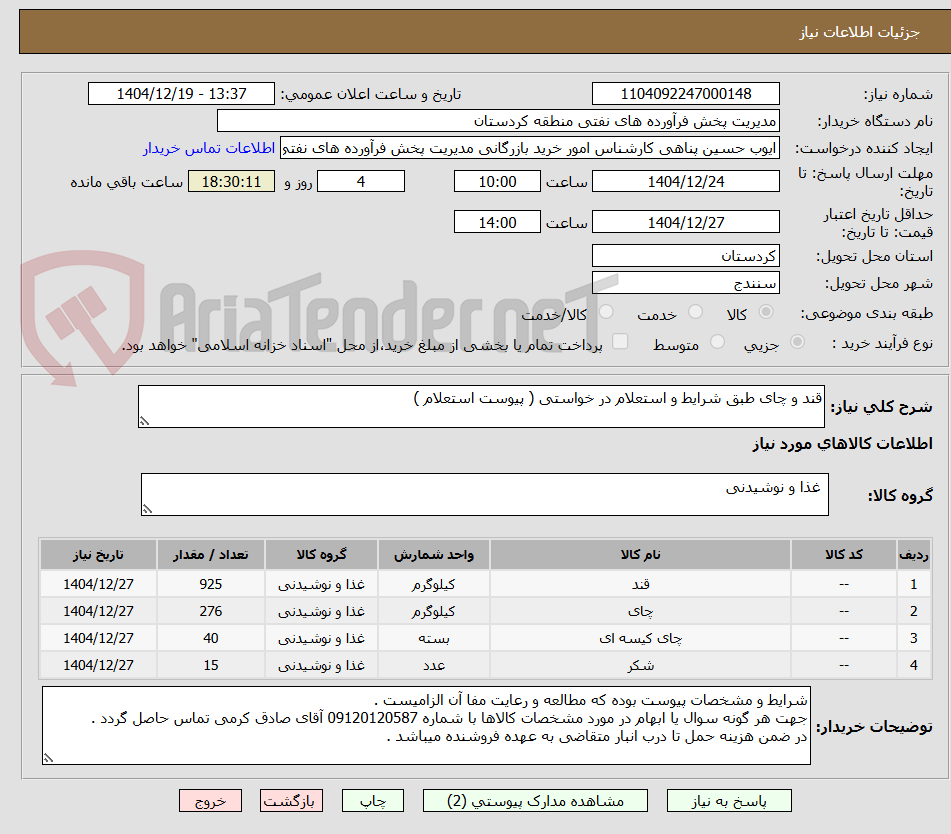951x834 pixels.
Task: Click the deadline time field 10:00
Action: (497, 181)
